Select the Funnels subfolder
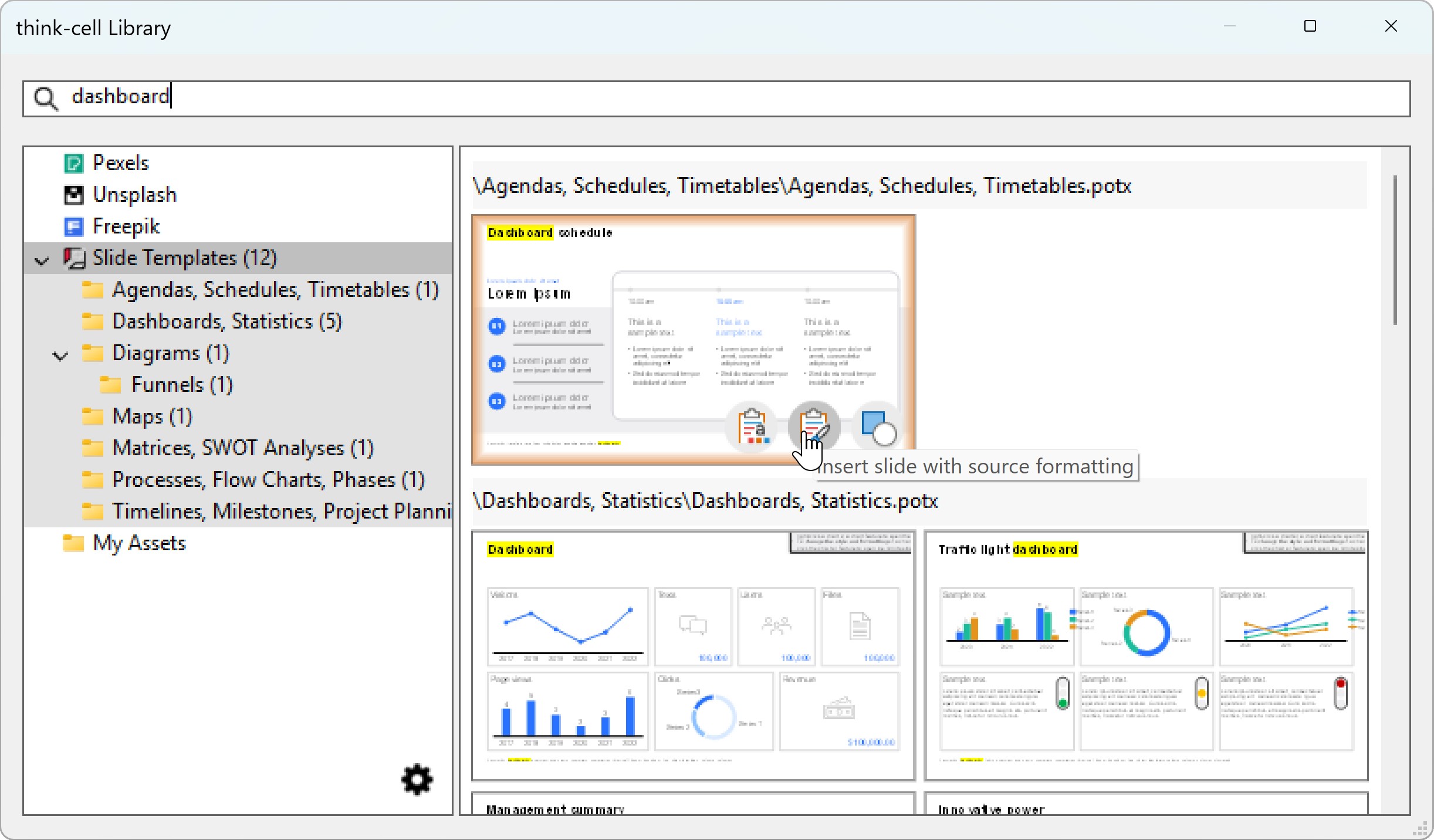 (181, 385)
